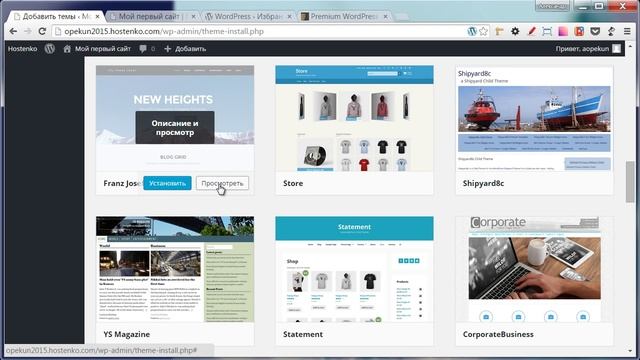Click the pink gradient extension icon

(563, 31)
